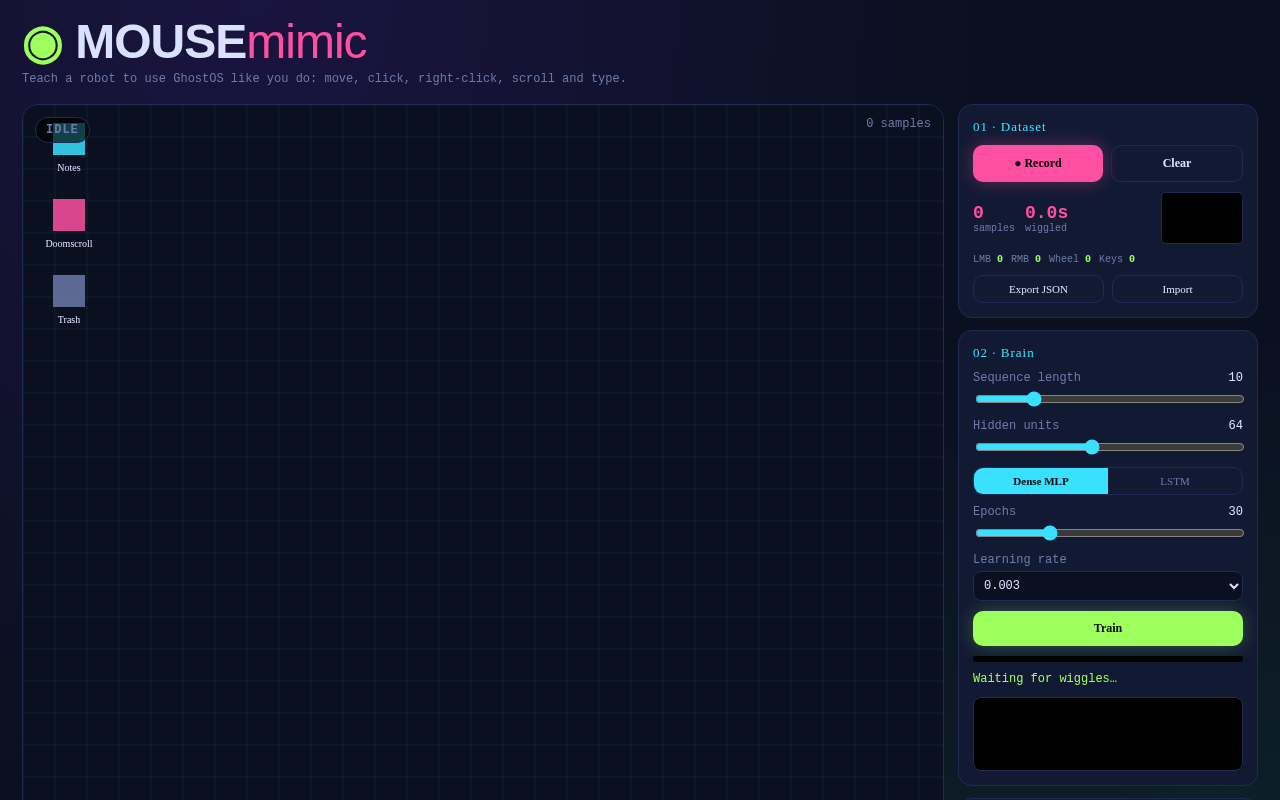Click the Keys count label
The width and height of the screenshot is (1280, 800).
(1117, 260)
